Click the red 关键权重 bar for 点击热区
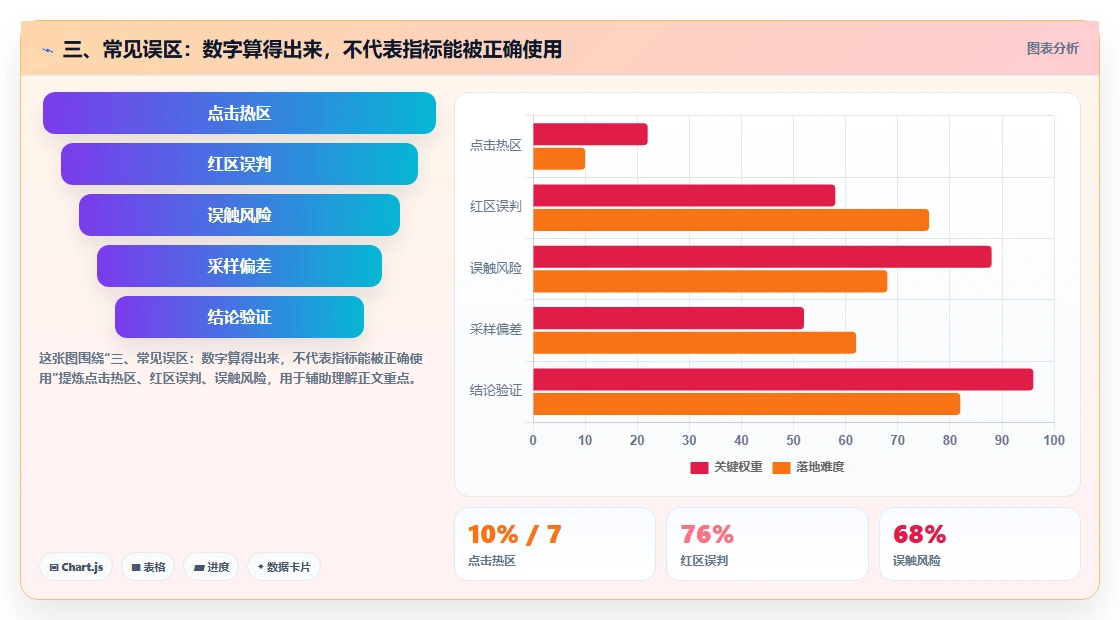1120x620 pixels. coord(590,134)
